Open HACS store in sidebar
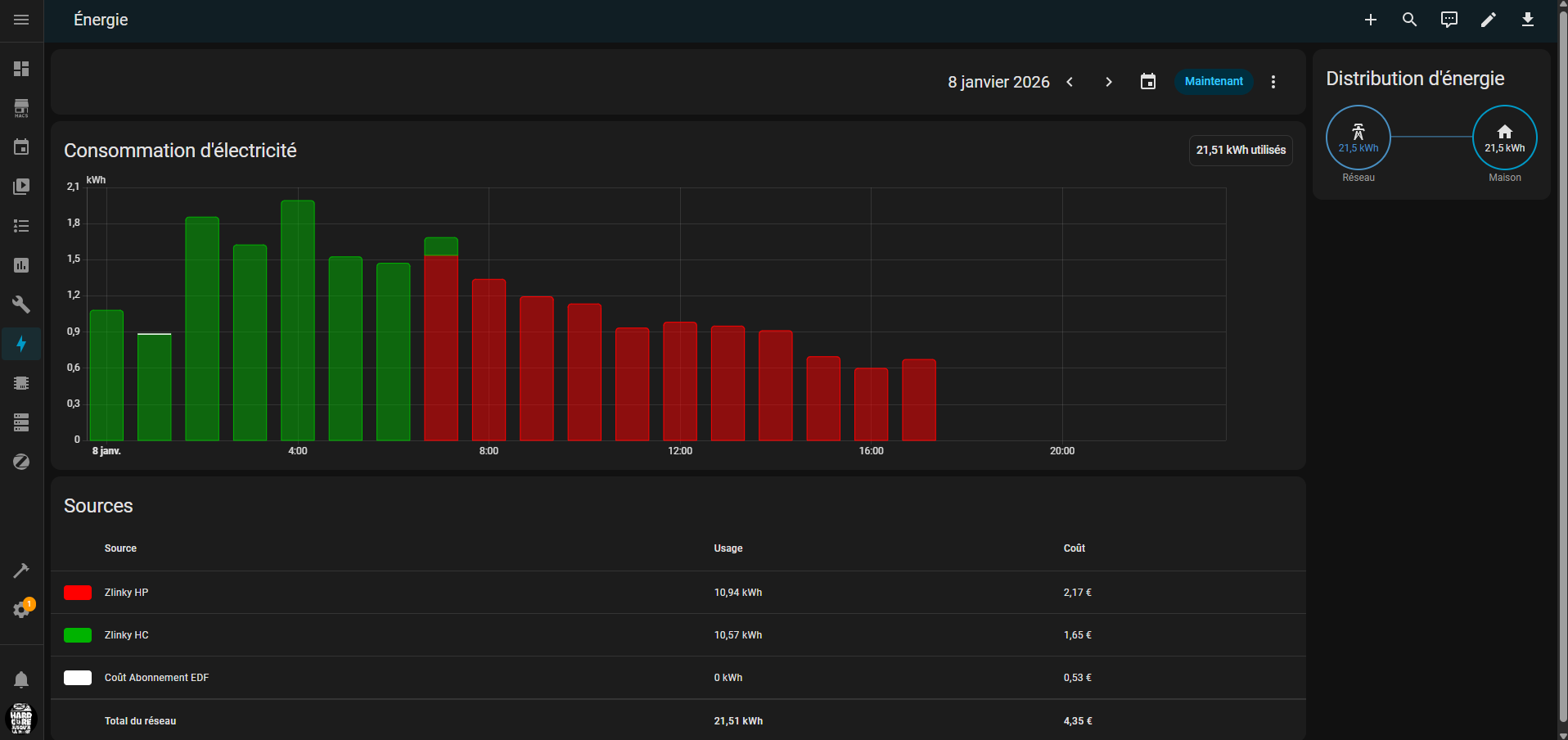Image resolution: width=1568 pixels, height=740 pixels. coord(21,108)
